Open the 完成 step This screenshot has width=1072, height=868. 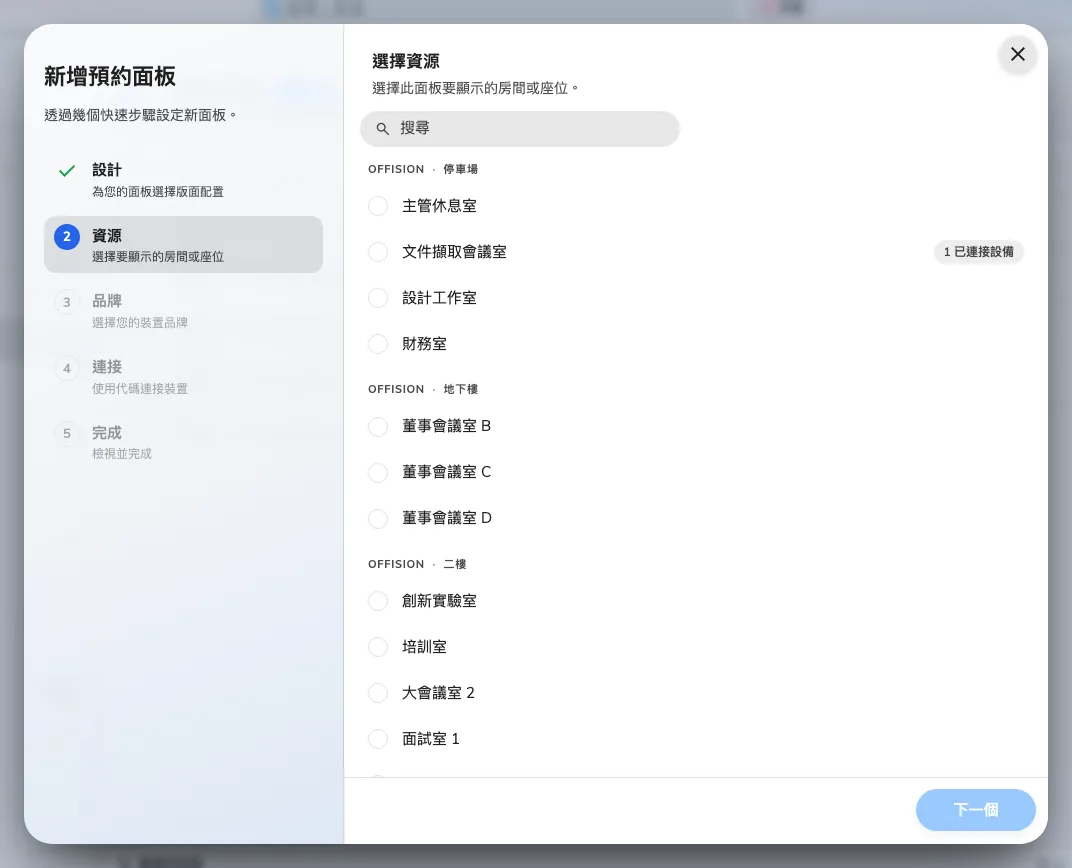[183, 442]
